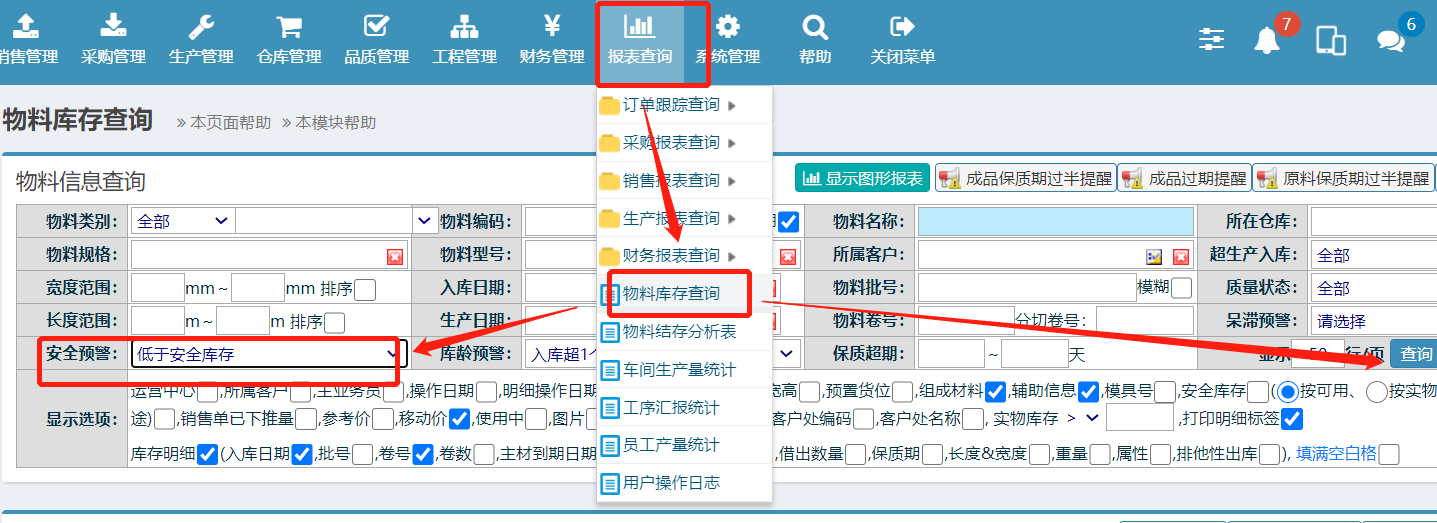
Task: Select 物料结存分析表 menu item
Action: 679,332
